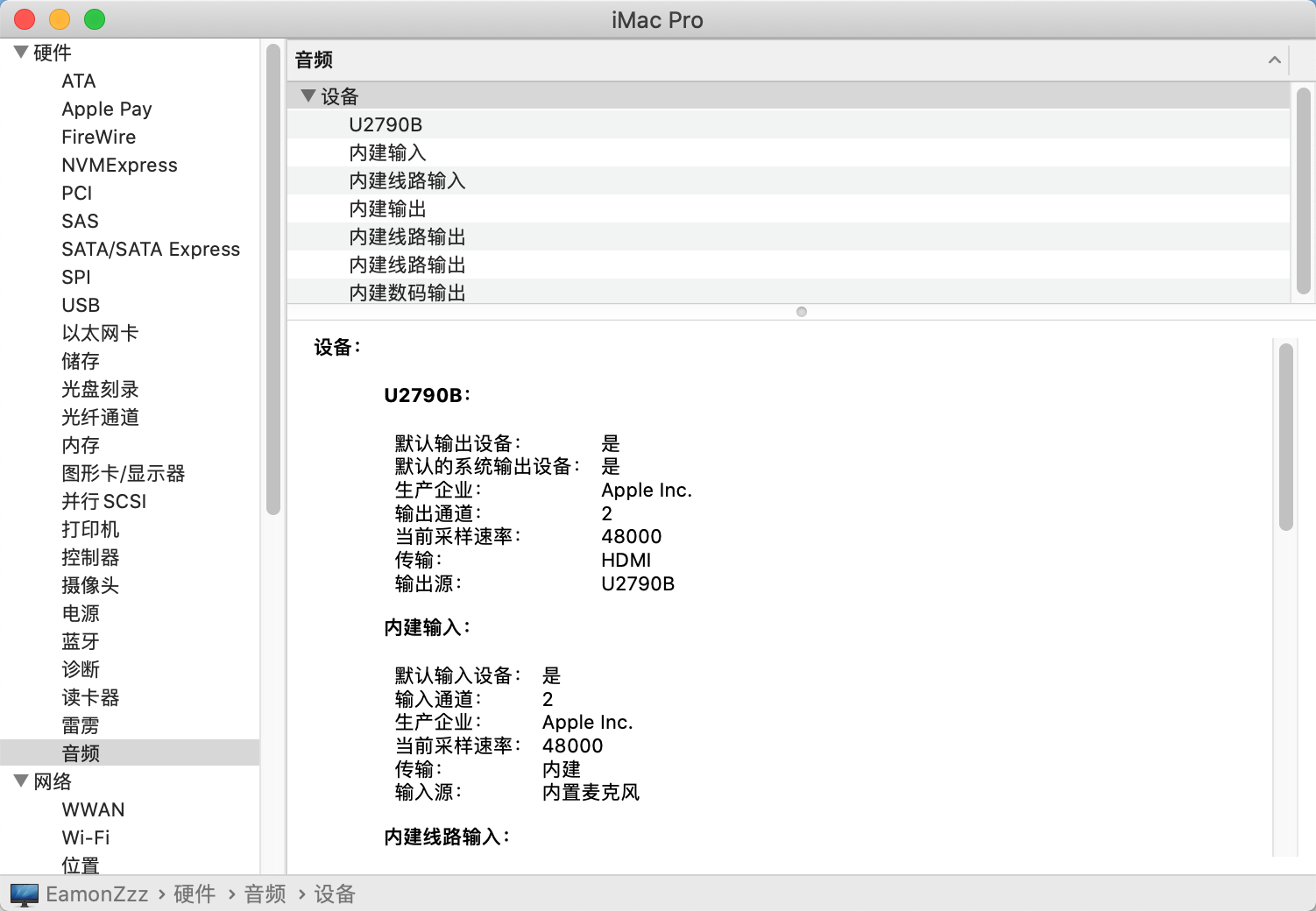Open the 储存 section
This screenshot has width=1316, height=911.
[x=81, y=361]
